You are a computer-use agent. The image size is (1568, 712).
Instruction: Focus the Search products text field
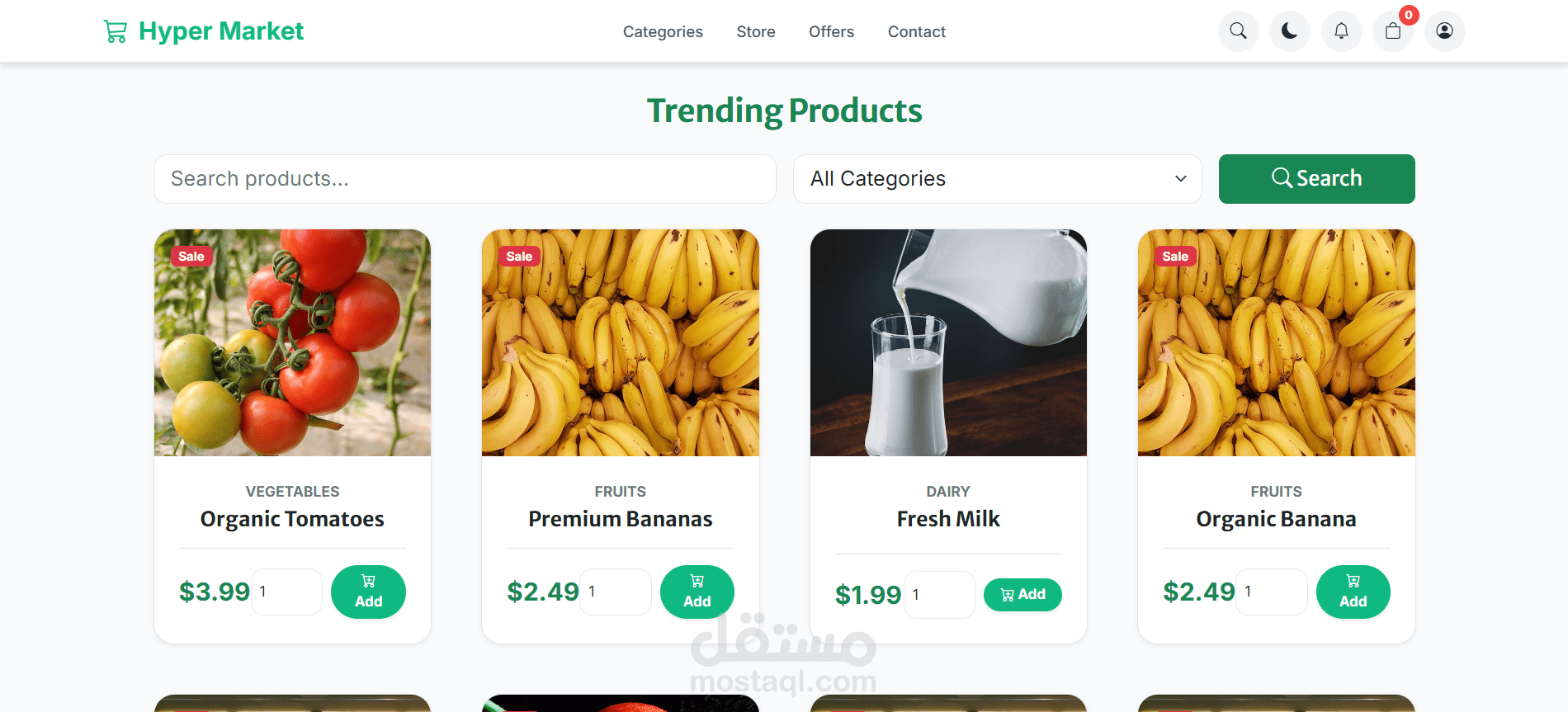point(465,179)
